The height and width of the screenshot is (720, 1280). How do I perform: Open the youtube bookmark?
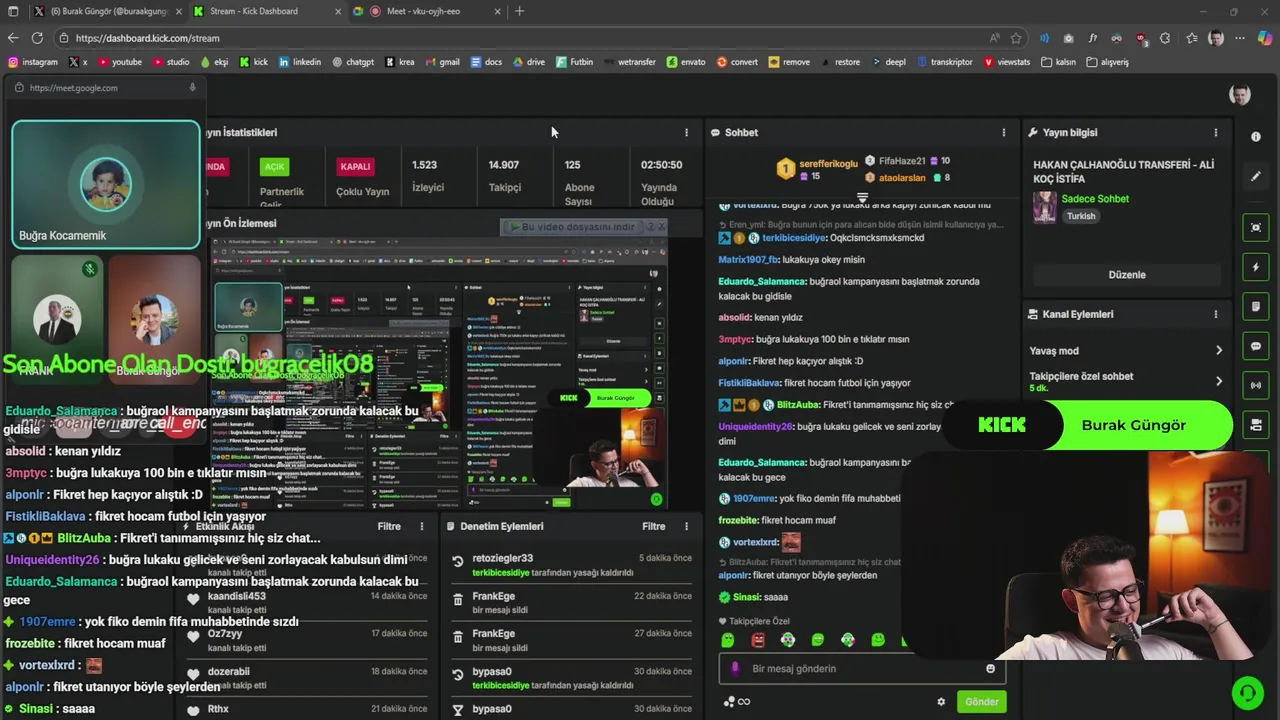[x=119, y=62]
